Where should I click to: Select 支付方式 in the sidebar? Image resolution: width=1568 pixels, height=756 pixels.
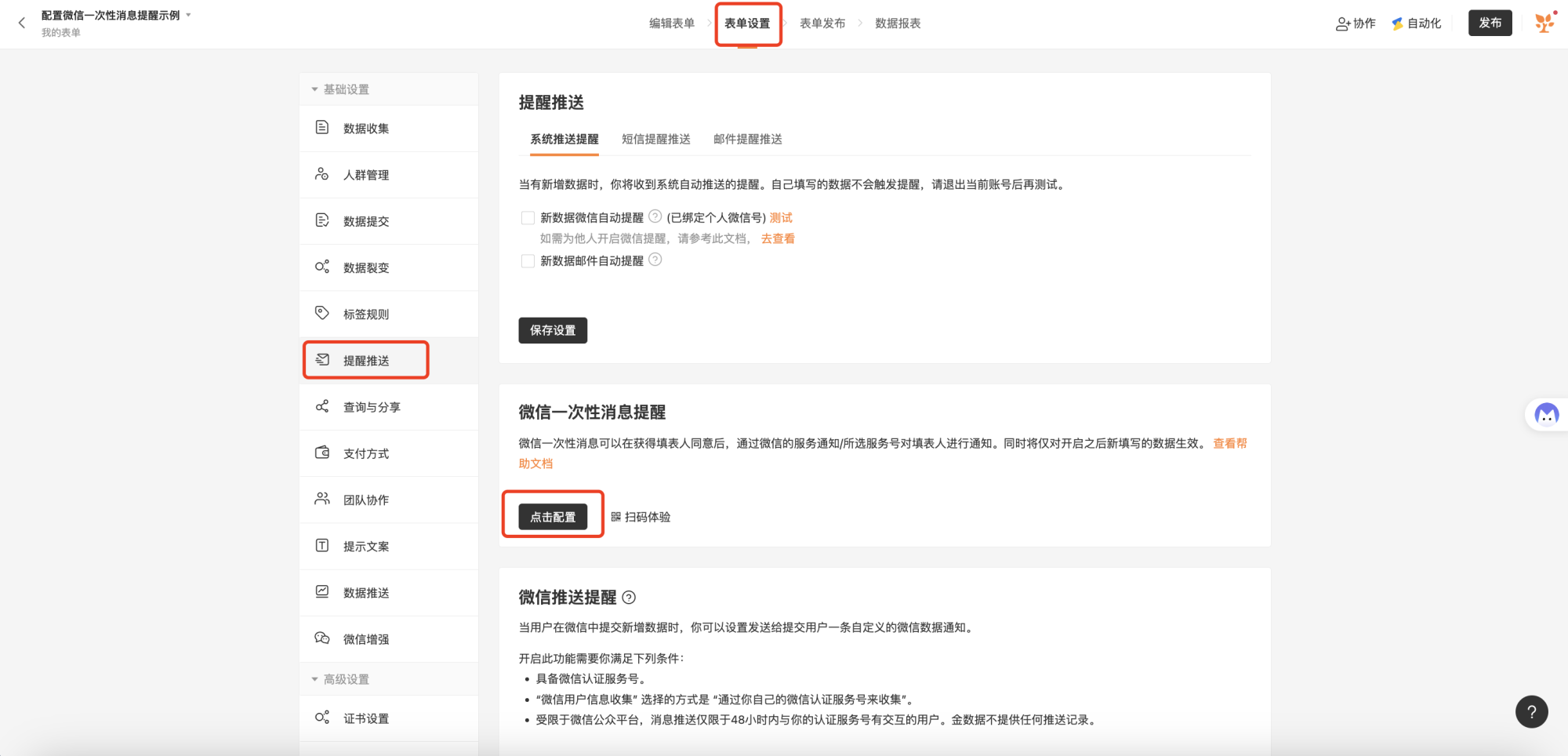[389, 453]
